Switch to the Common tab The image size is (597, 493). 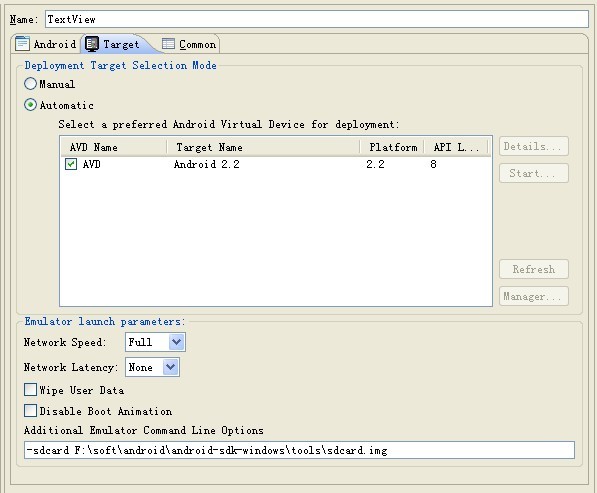coord(189,44)
